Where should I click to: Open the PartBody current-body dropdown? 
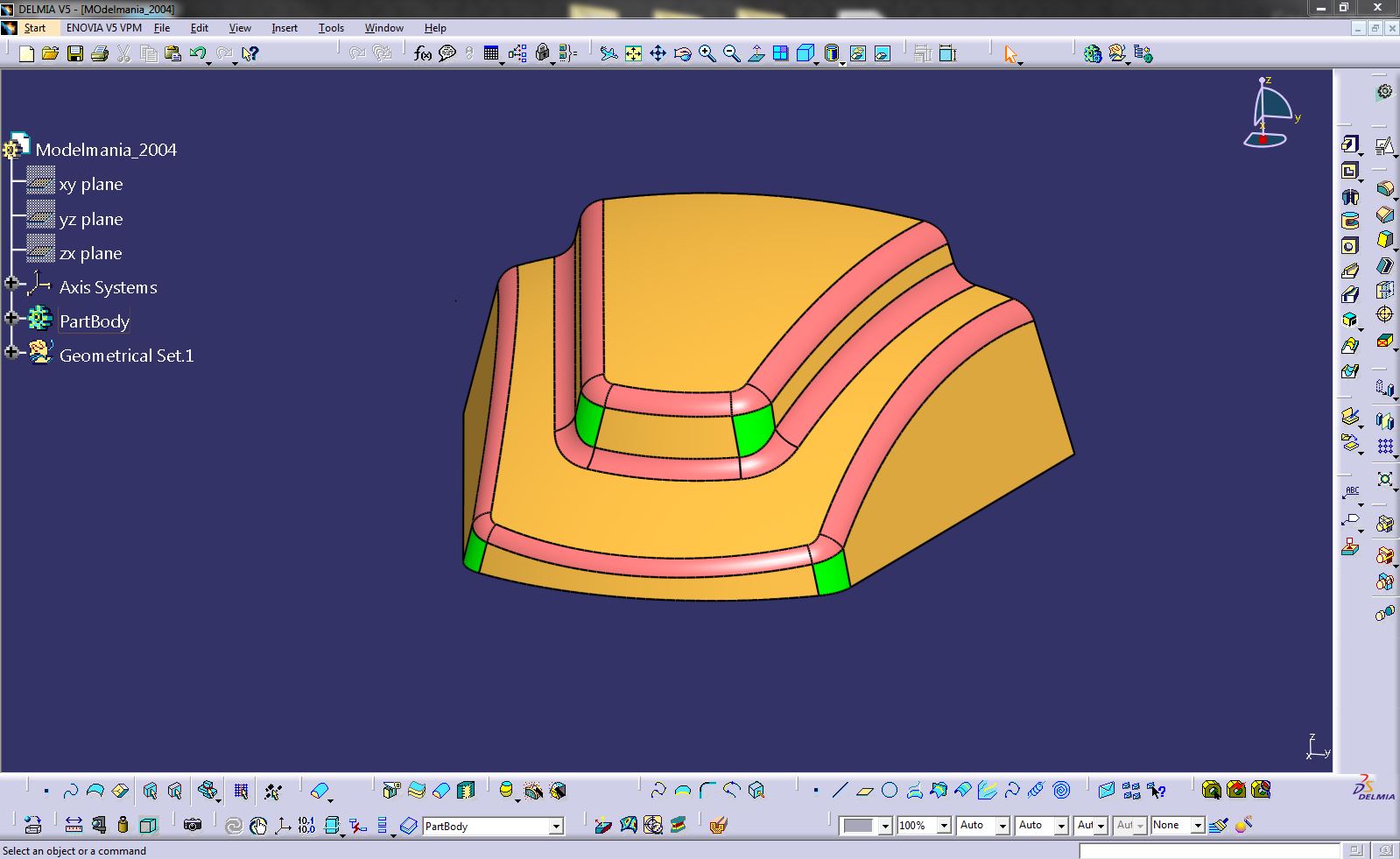pyautogui.click(x=555, y=826)
